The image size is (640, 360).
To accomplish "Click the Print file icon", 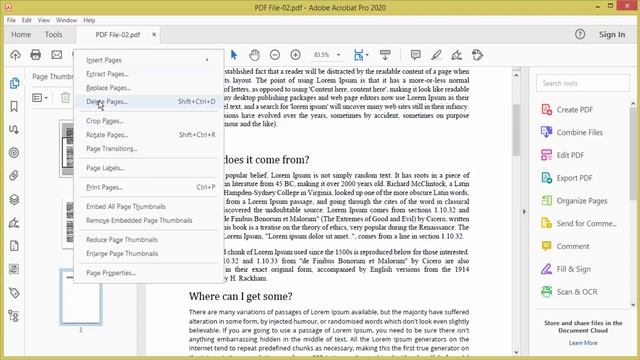I will pos(36,55).
